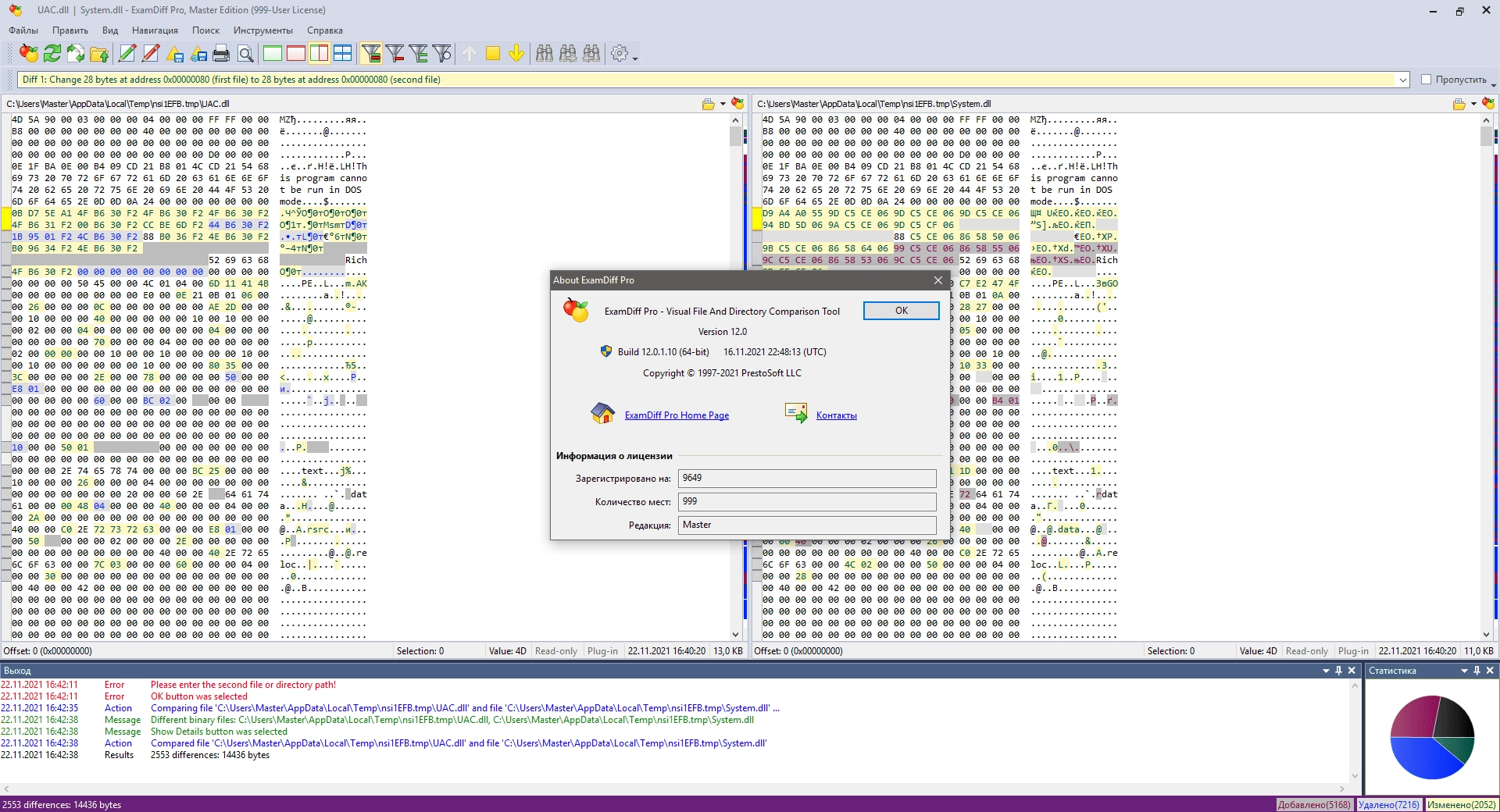Click OK in About ExamDiff Pro dialog

(902, 311)
